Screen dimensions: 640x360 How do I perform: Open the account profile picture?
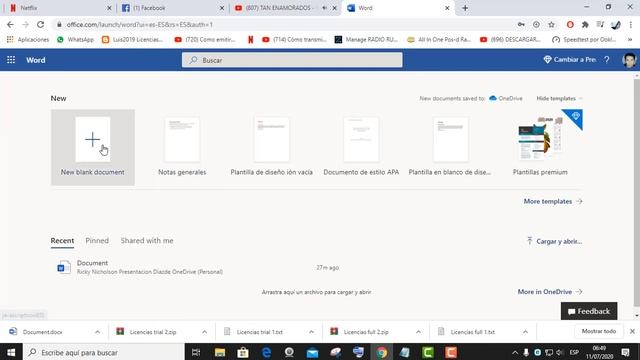629,60
